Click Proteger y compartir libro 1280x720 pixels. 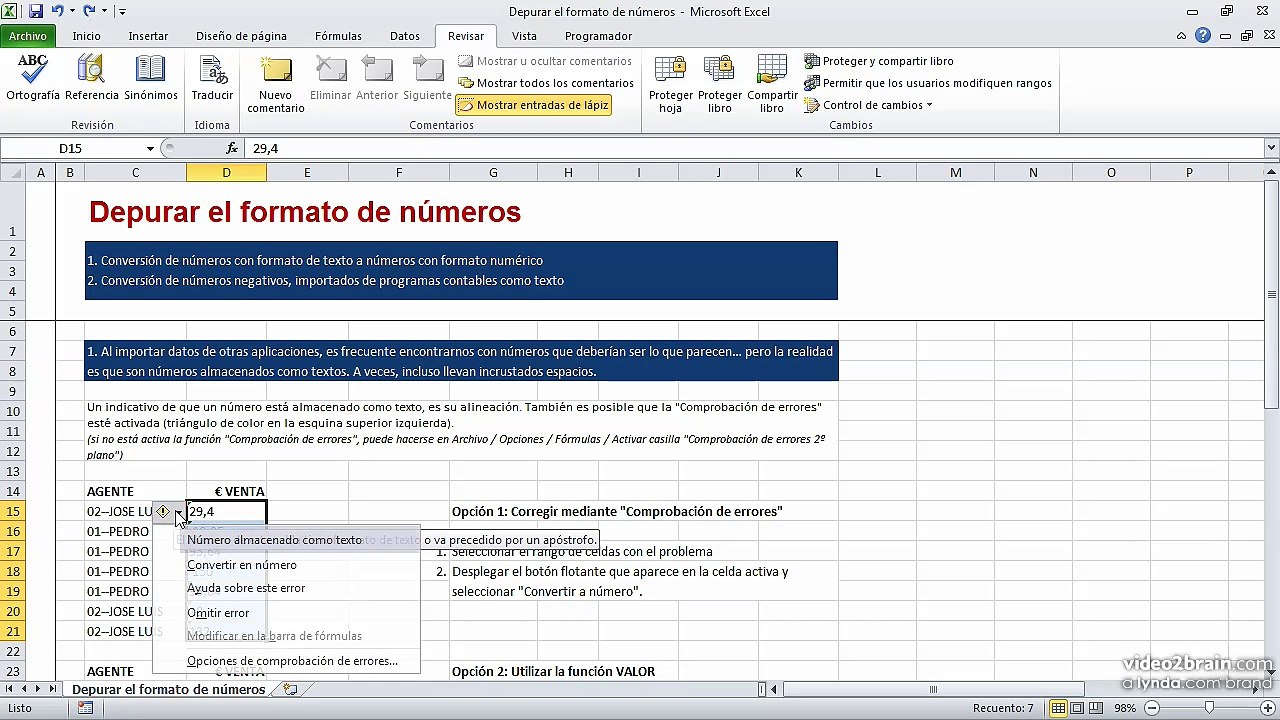pos(879,61)
